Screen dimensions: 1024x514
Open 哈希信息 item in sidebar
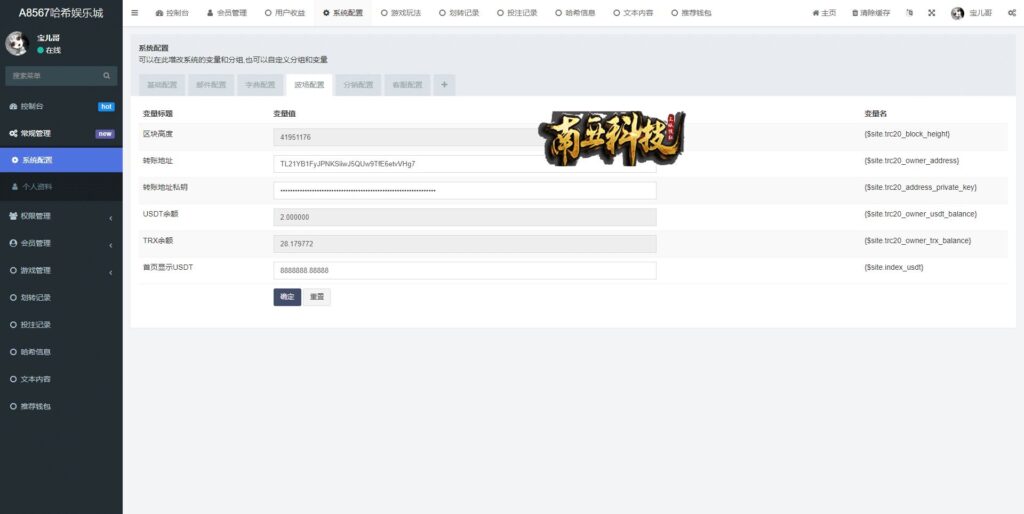point(61,351)
